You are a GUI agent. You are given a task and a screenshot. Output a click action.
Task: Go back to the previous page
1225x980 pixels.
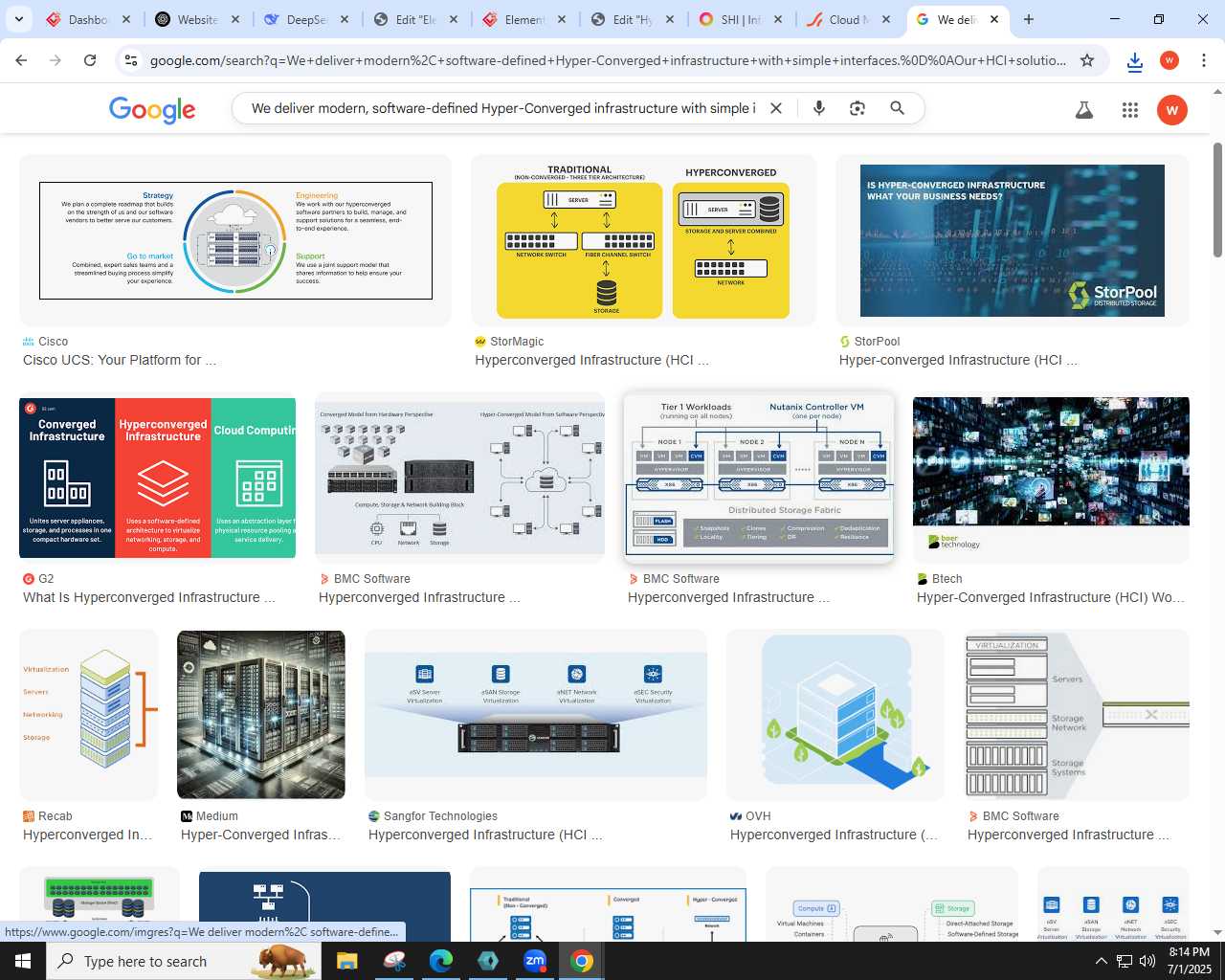tap(21, 60)
